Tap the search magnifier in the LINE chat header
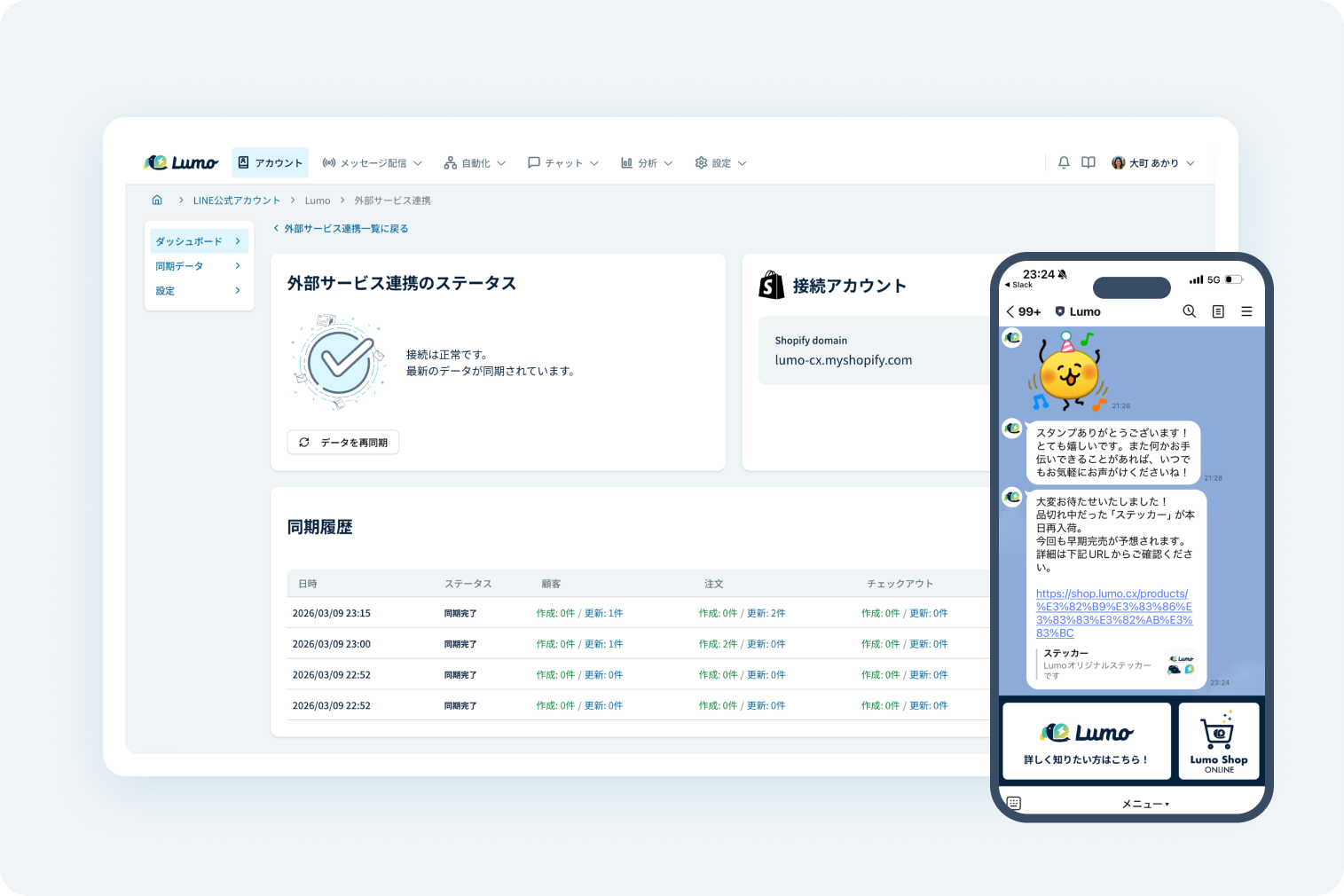Image resolution: width=1344 pixels, height=896 pixels. 1189,311
